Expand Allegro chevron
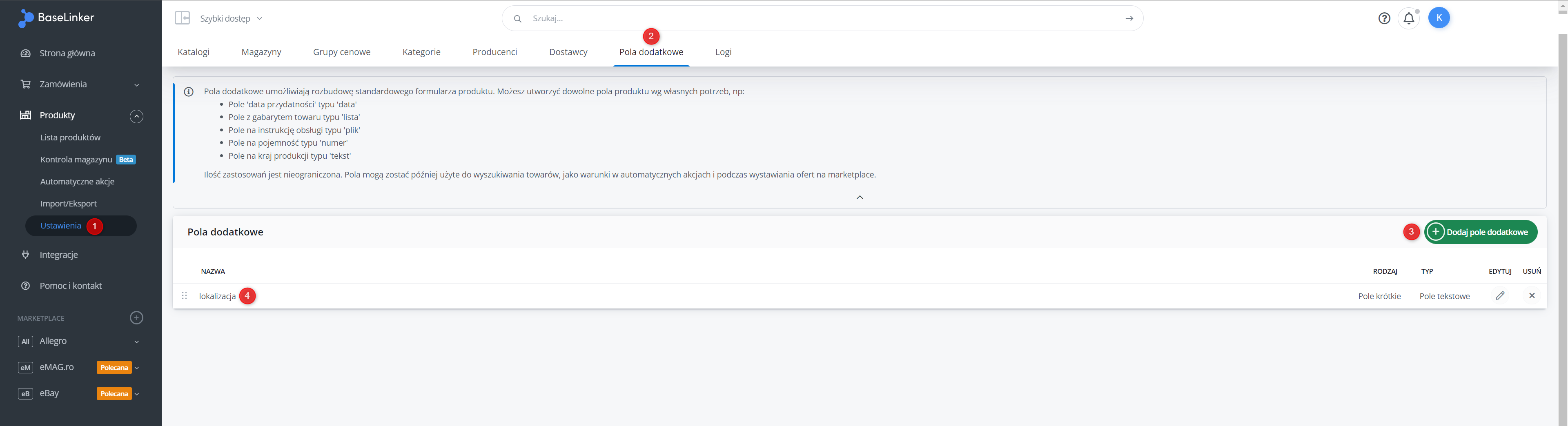The width and height of the screenshot is (1568, 426). [x=137, y=342]
